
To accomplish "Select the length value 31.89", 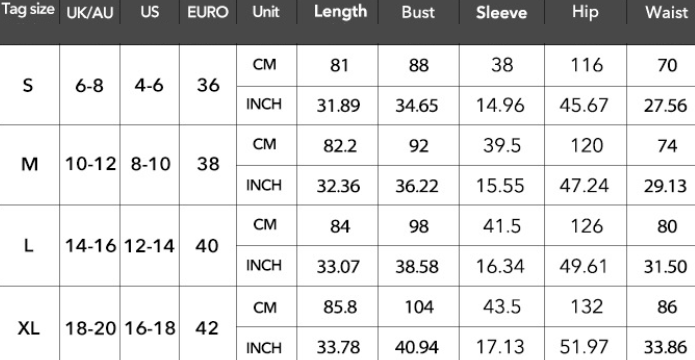I will point(339,106).
